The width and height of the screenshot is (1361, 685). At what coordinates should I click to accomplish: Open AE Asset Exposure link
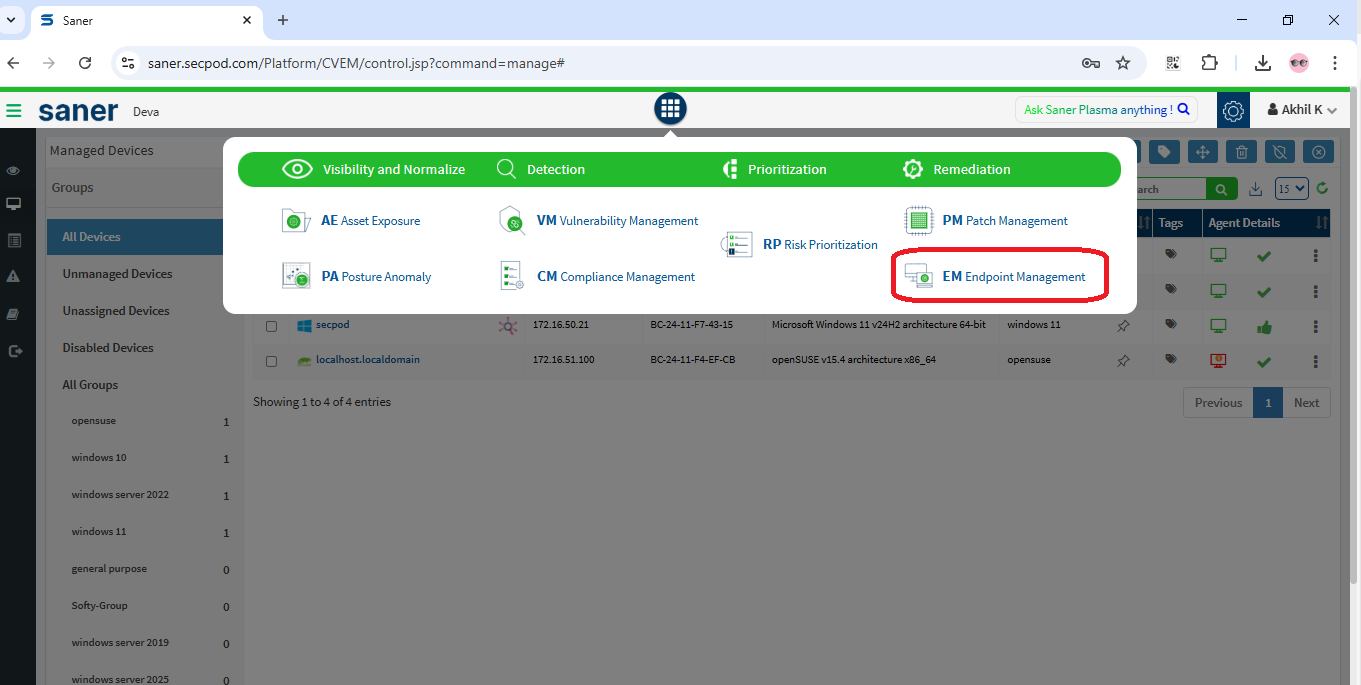[370, 221]
